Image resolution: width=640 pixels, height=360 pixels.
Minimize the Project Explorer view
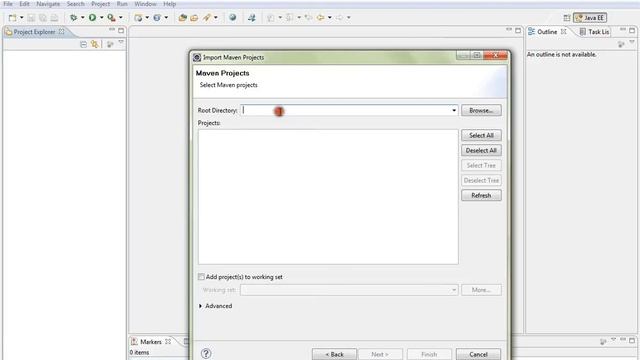[x=112, y=30]
